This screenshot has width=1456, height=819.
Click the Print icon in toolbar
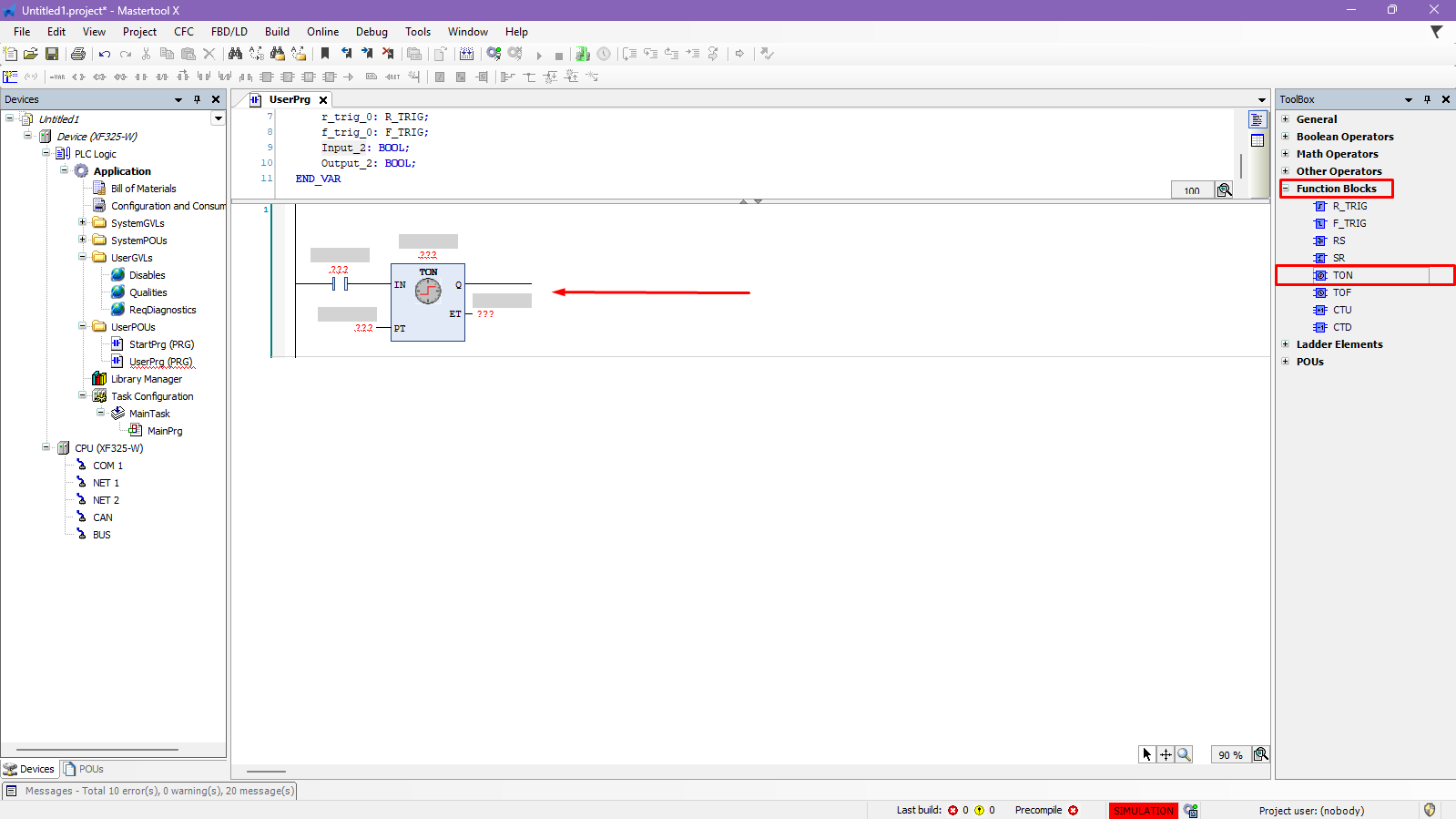(78, 54)
